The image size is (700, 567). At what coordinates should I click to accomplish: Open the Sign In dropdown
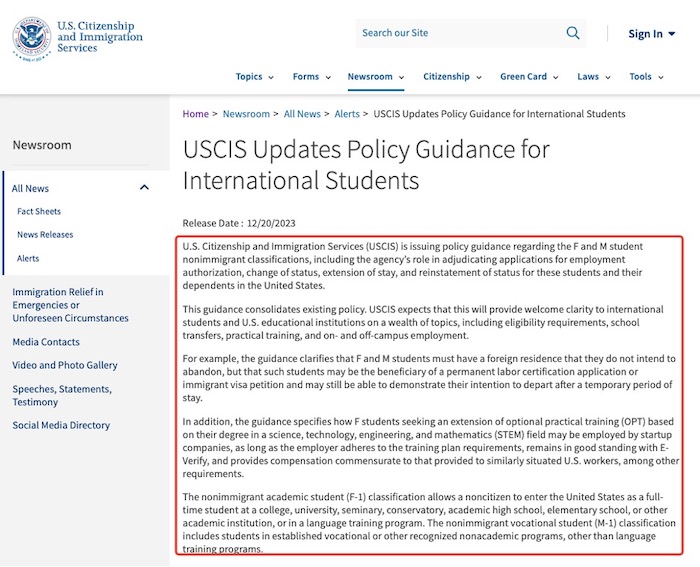(652, 34)
